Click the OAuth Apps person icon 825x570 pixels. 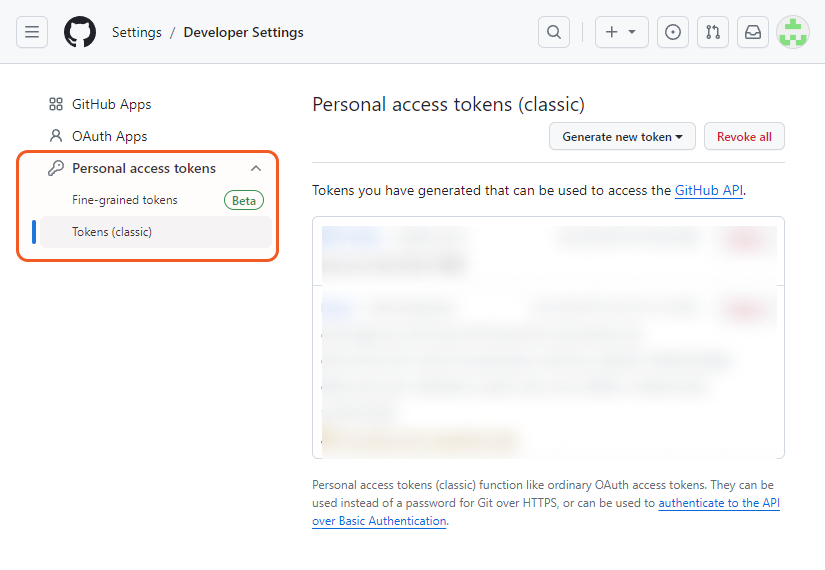coord(56,136)
